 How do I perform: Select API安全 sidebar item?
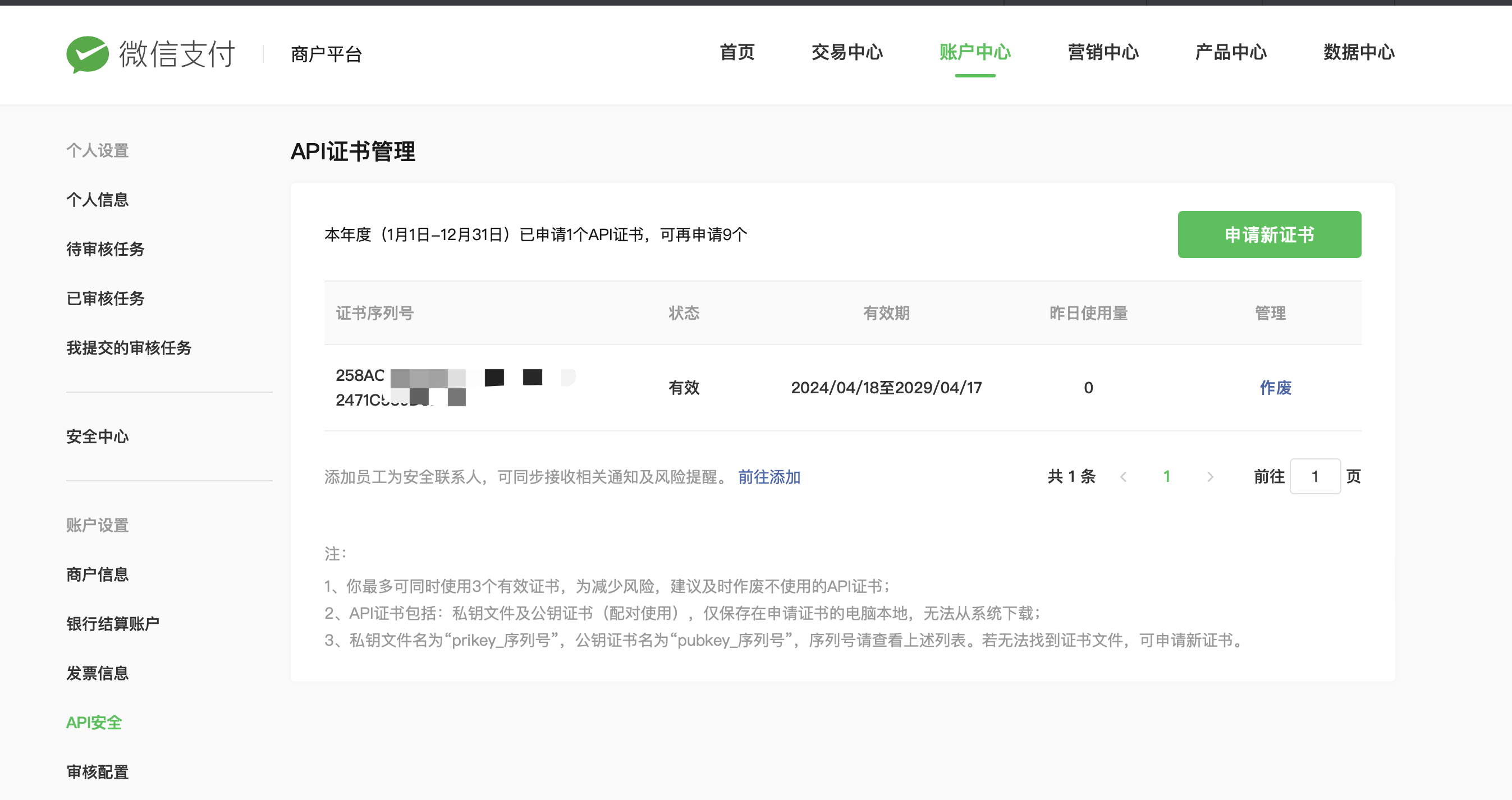[x=94, y=723]
